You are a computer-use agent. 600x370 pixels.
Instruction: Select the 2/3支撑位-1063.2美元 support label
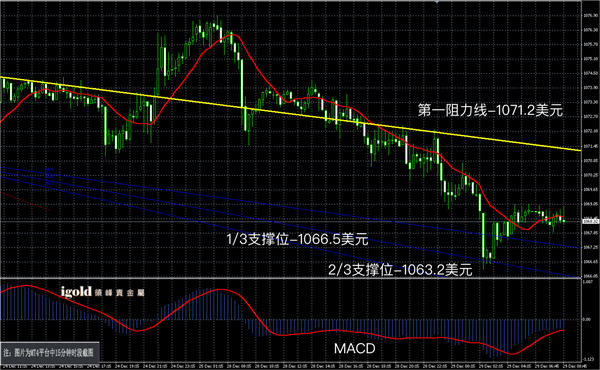[400, 270]
